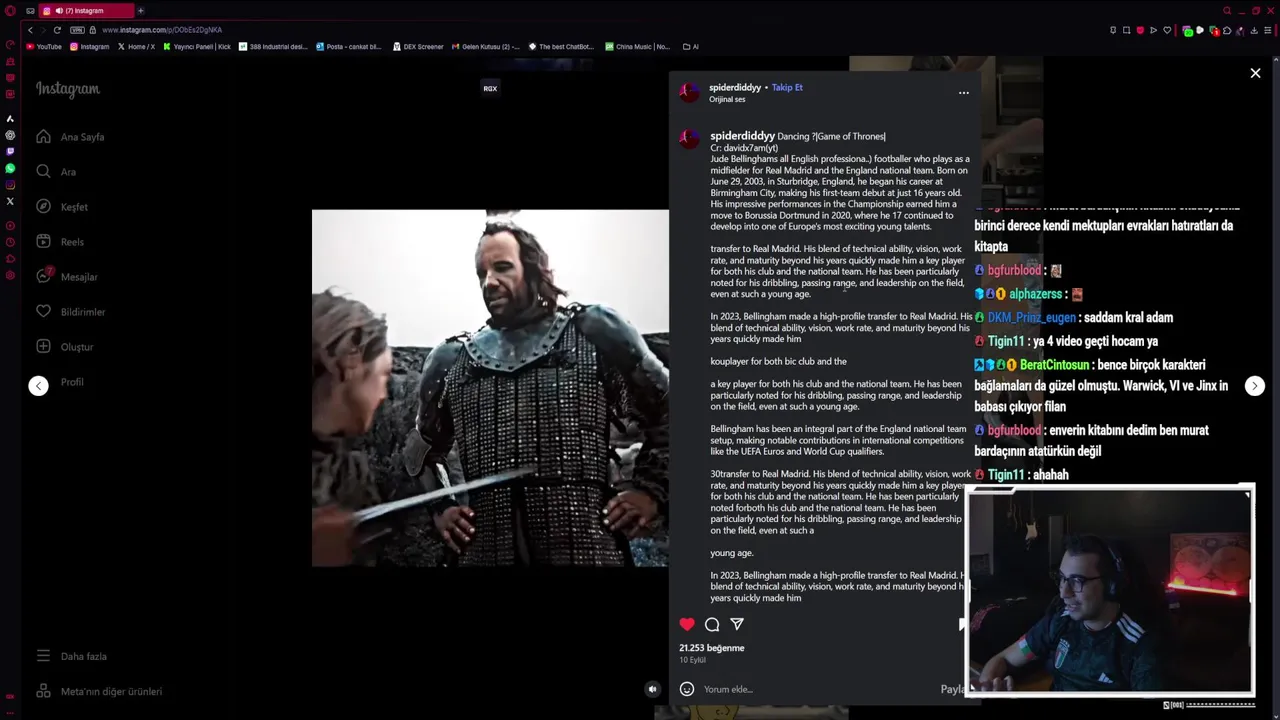The height and width of the screenshot is (720, 1280).
Task: Add page to bookmarks heart icon
Action: coord(1167,30)
